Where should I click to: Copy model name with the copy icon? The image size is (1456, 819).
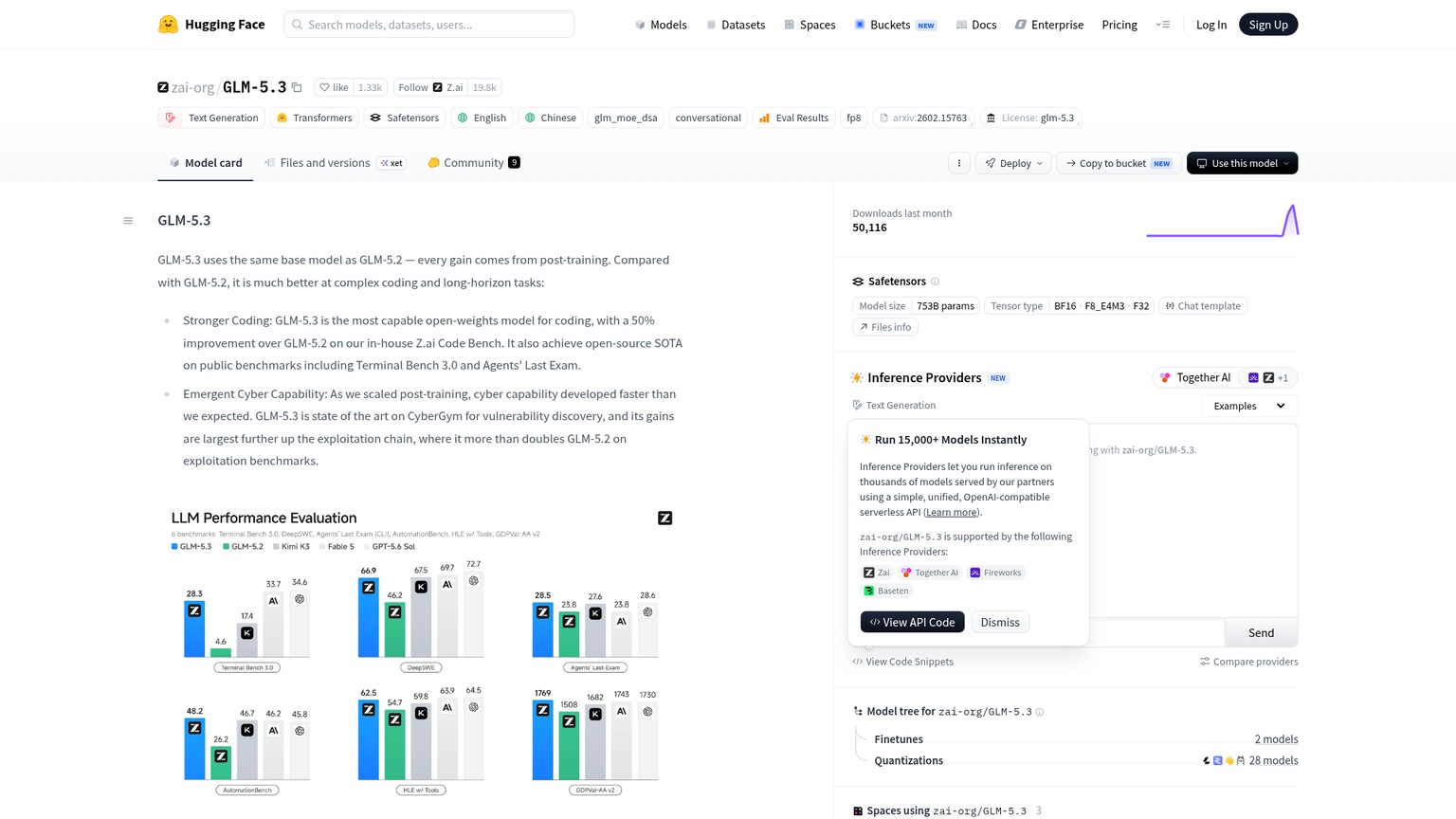click(297, 87)
